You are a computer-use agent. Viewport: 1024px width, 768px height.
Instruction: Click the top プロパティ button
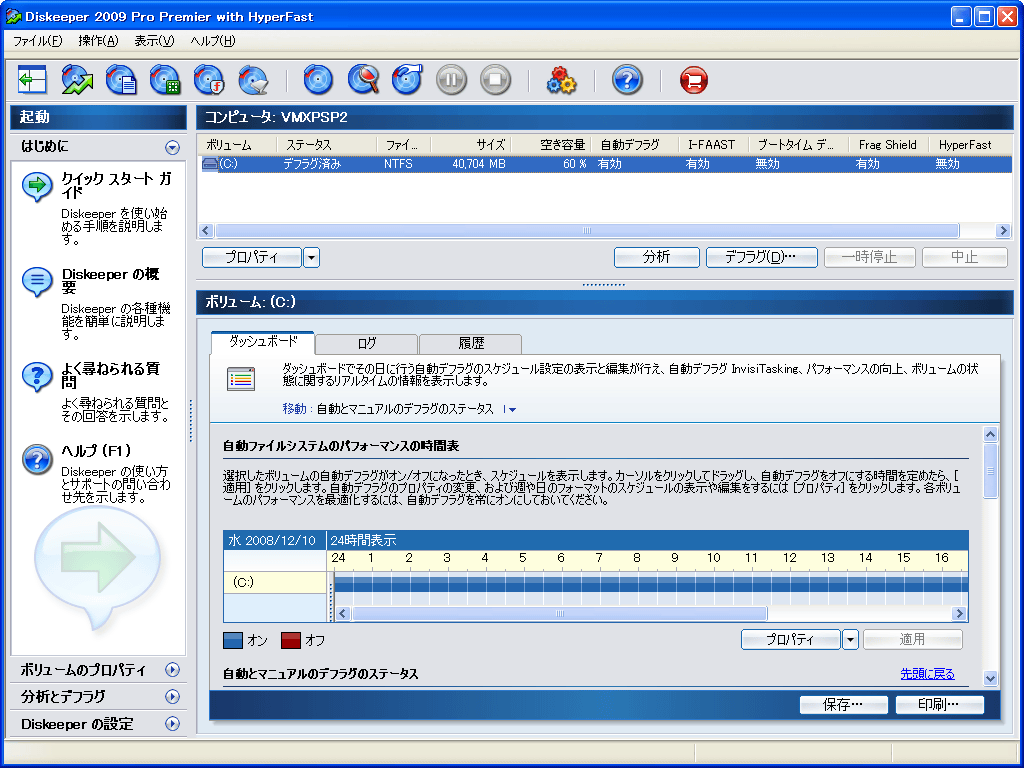pos(251,257)
